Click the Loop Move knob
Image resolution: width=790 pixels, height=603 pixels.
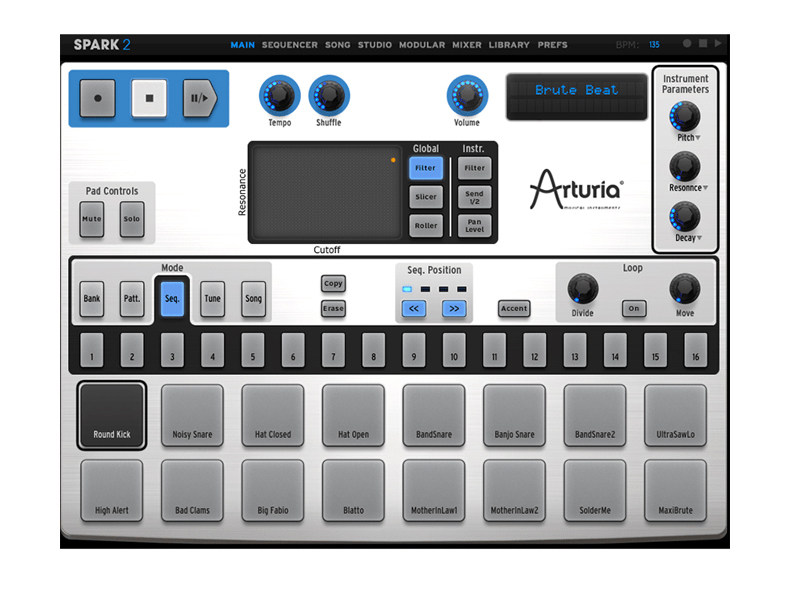685,289
